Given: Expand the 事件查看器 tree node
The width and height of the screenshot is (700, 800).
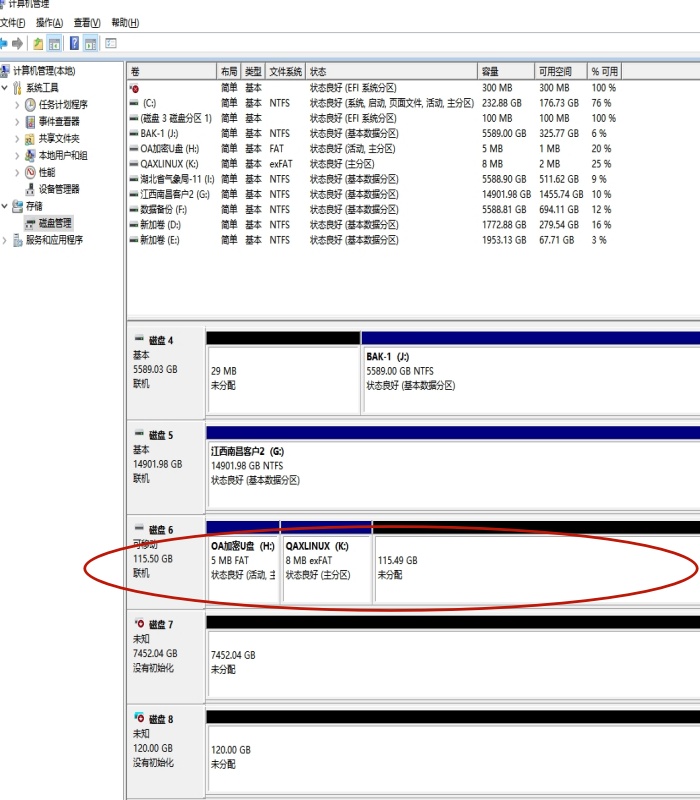Looking at the screenshot, I should tap(17, 122).
